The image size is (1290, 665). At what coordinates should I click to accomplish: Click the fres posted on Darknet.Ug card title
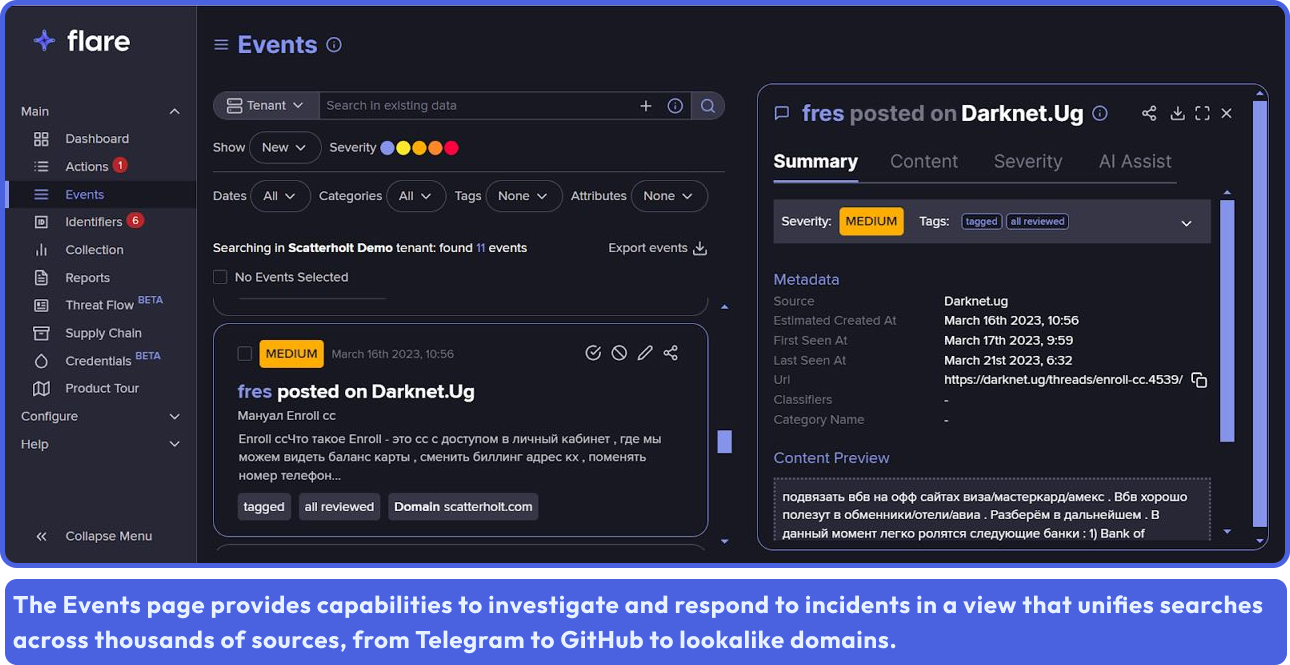(x=356, y=392)
